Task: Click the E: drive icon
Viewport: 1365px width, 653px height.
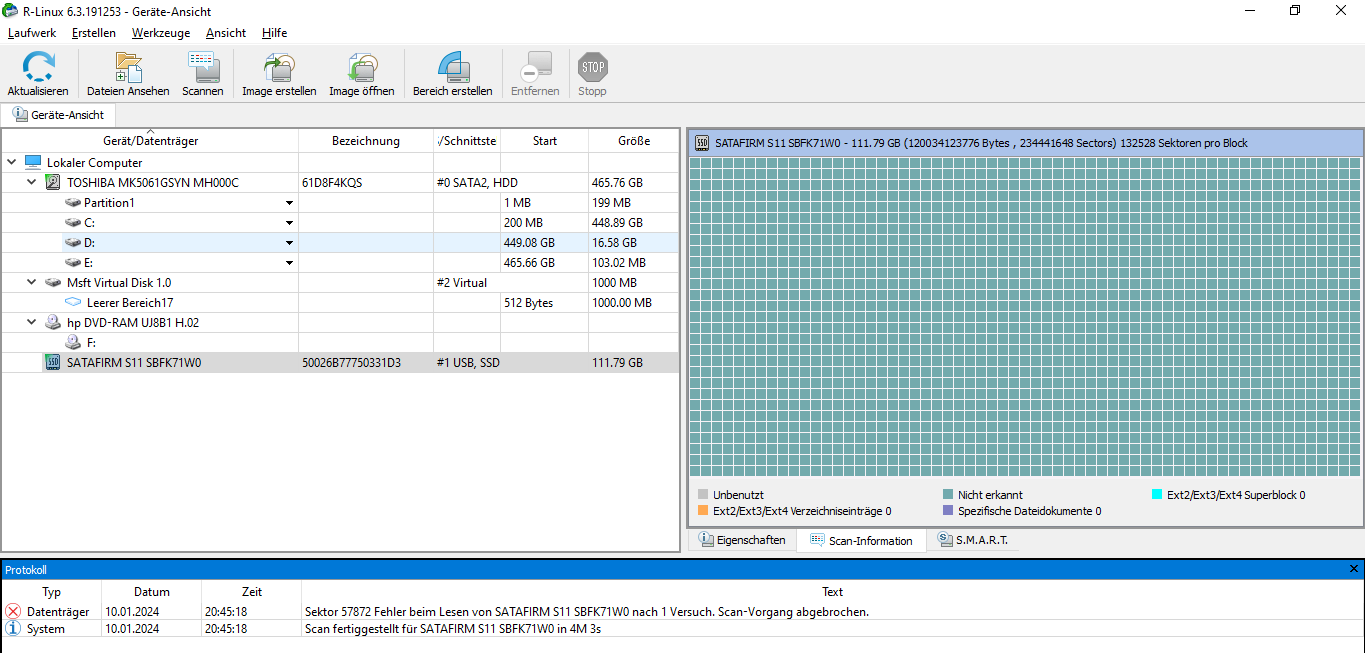Action: pyautogui.click(x=73, y=263)
